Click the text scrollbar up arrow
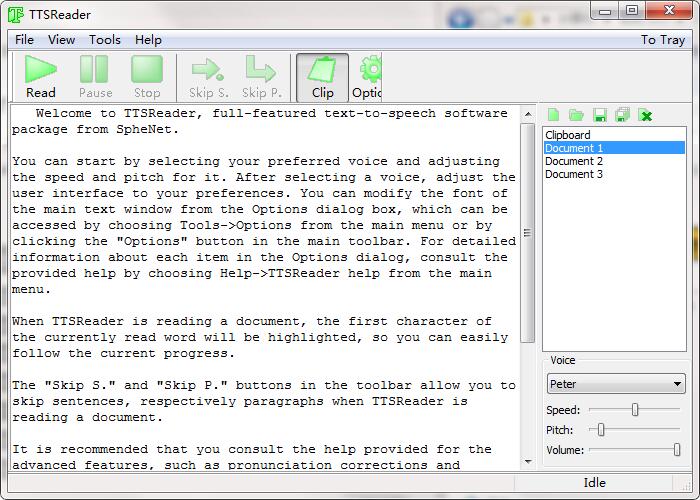Screen dimensions: 700x500 coord(528,114)
